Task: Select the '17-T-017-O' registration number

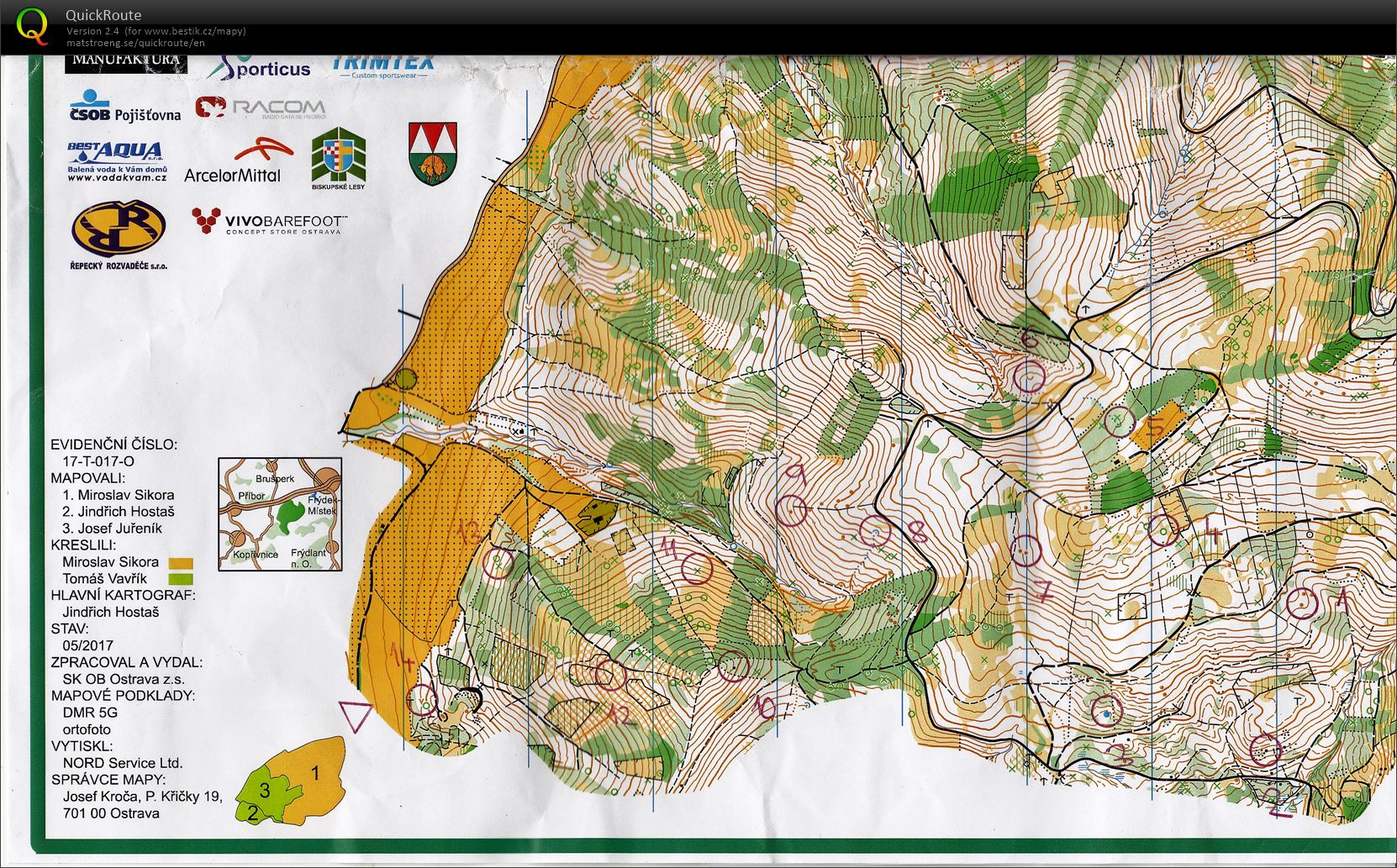Action: (98, 461)
